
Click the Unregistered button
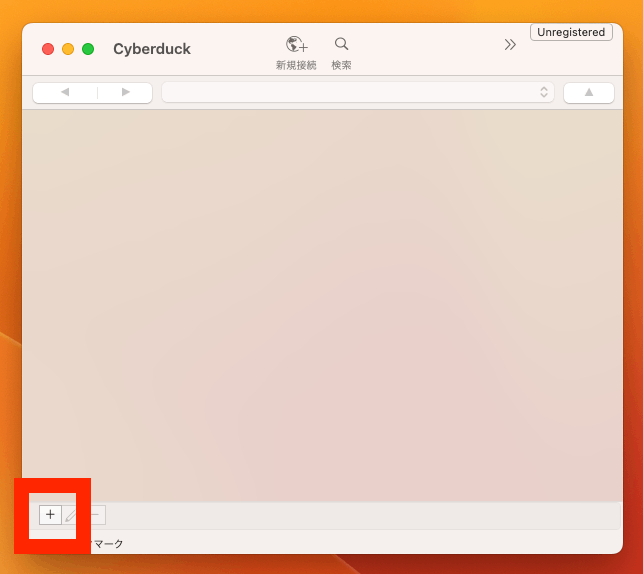(x=571, y=32)
